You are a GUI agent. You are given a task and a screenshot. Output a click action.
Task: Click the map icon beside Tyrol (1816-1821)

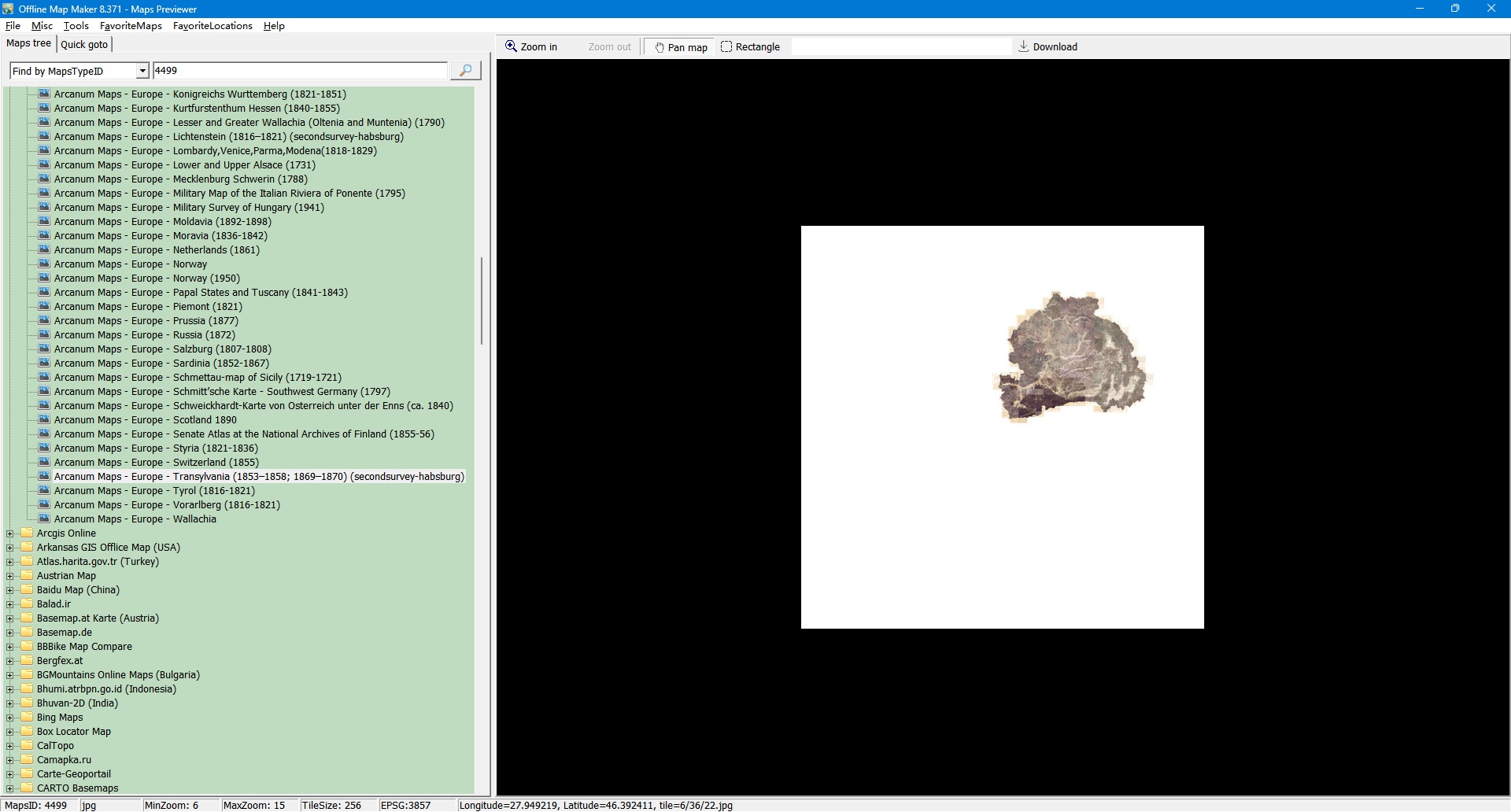pyautogui.click(x=44, y=490)
